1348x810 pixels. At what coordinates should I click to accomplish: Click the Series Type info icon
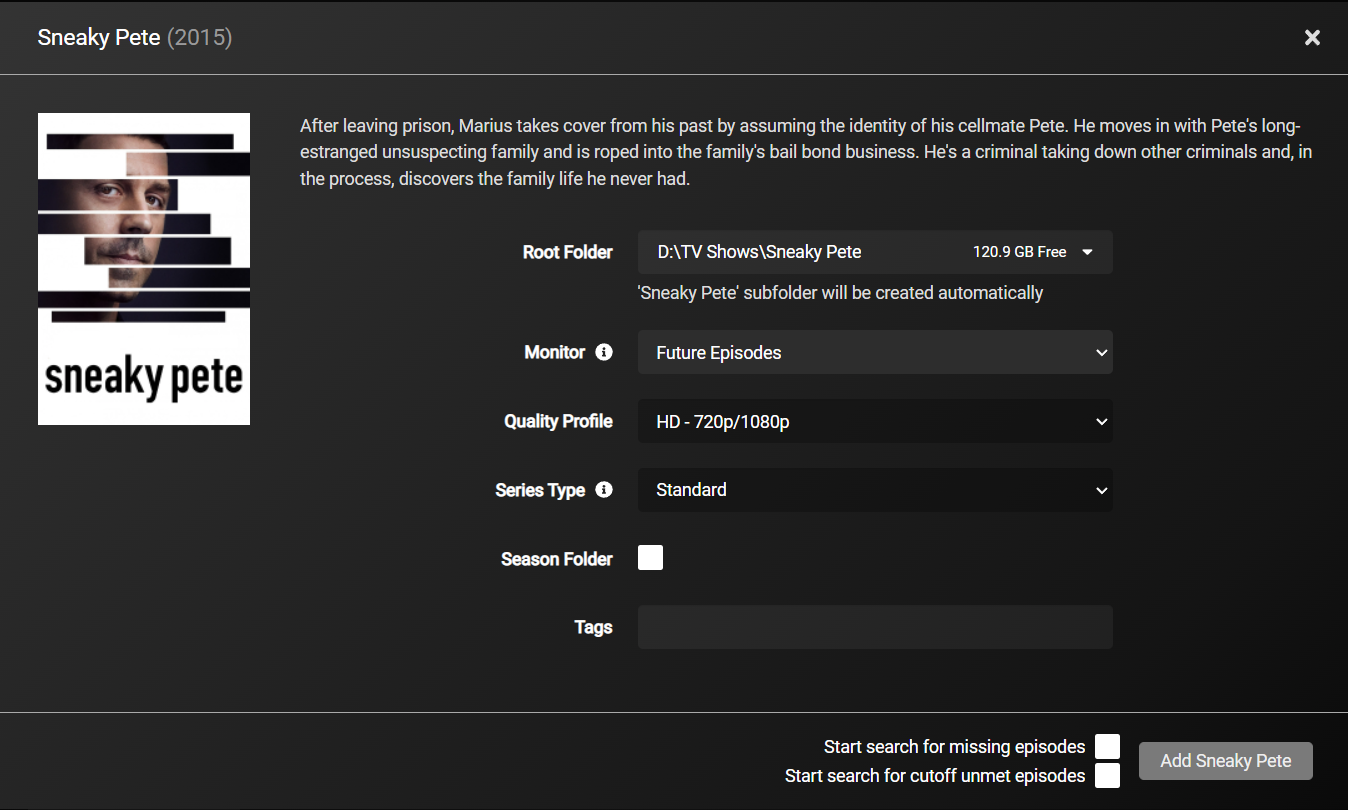604,490
